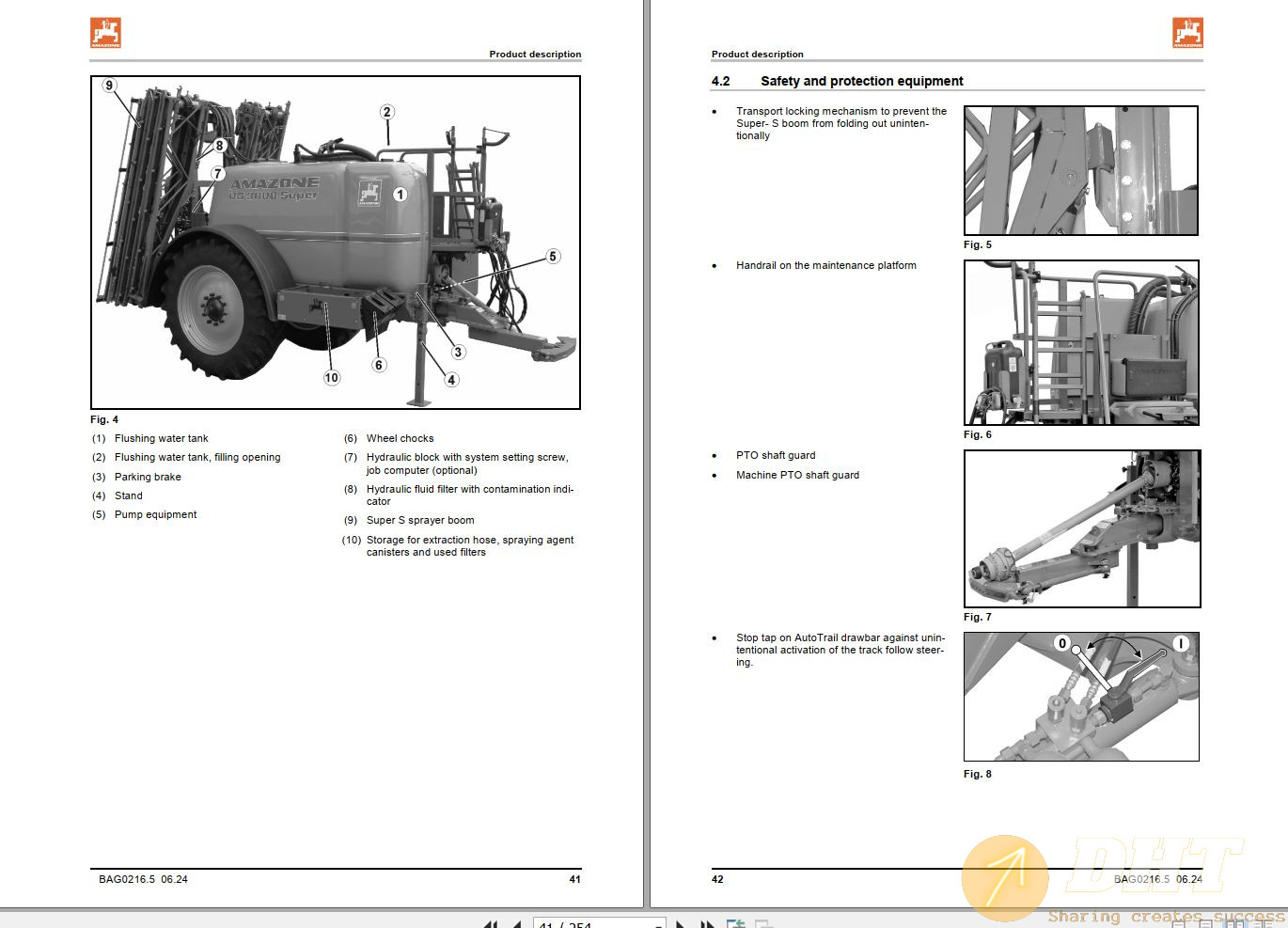The width and height of the screenshot is (1288, 928).
Task: Select the 'Fig. 7' caption
Action: pyautogui.click(x=978, y=617)
